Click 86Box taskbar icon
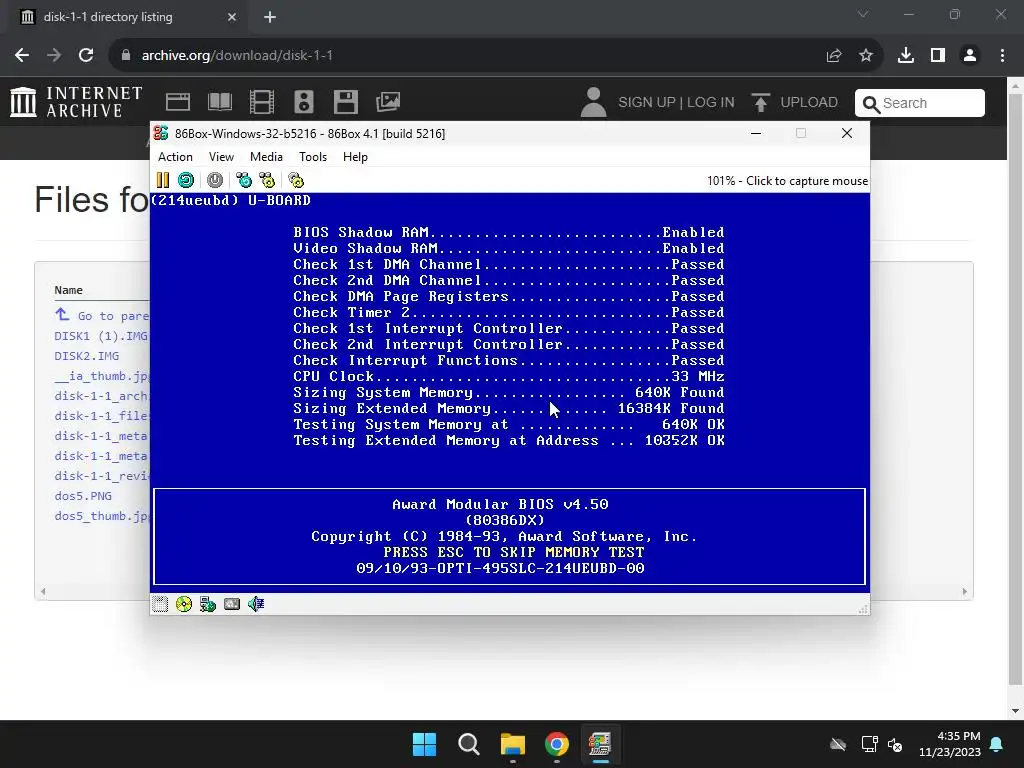This screenshot has height=768, width=1024. tap(600, 744)
